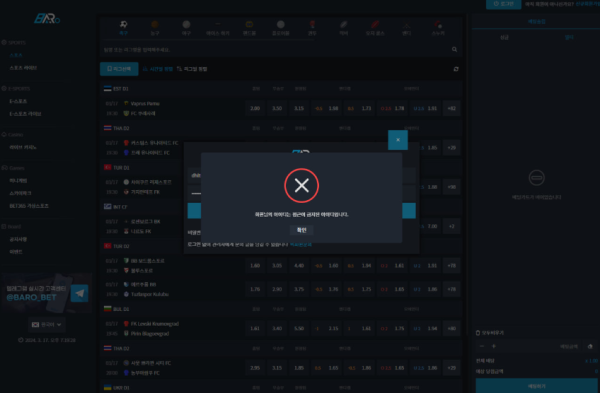Image resolution: width=600 pixels, height=393 pixels.
Task: Expand the +82 more markets for EST D1
Action: pyautogui.click(x=452, y=108)
